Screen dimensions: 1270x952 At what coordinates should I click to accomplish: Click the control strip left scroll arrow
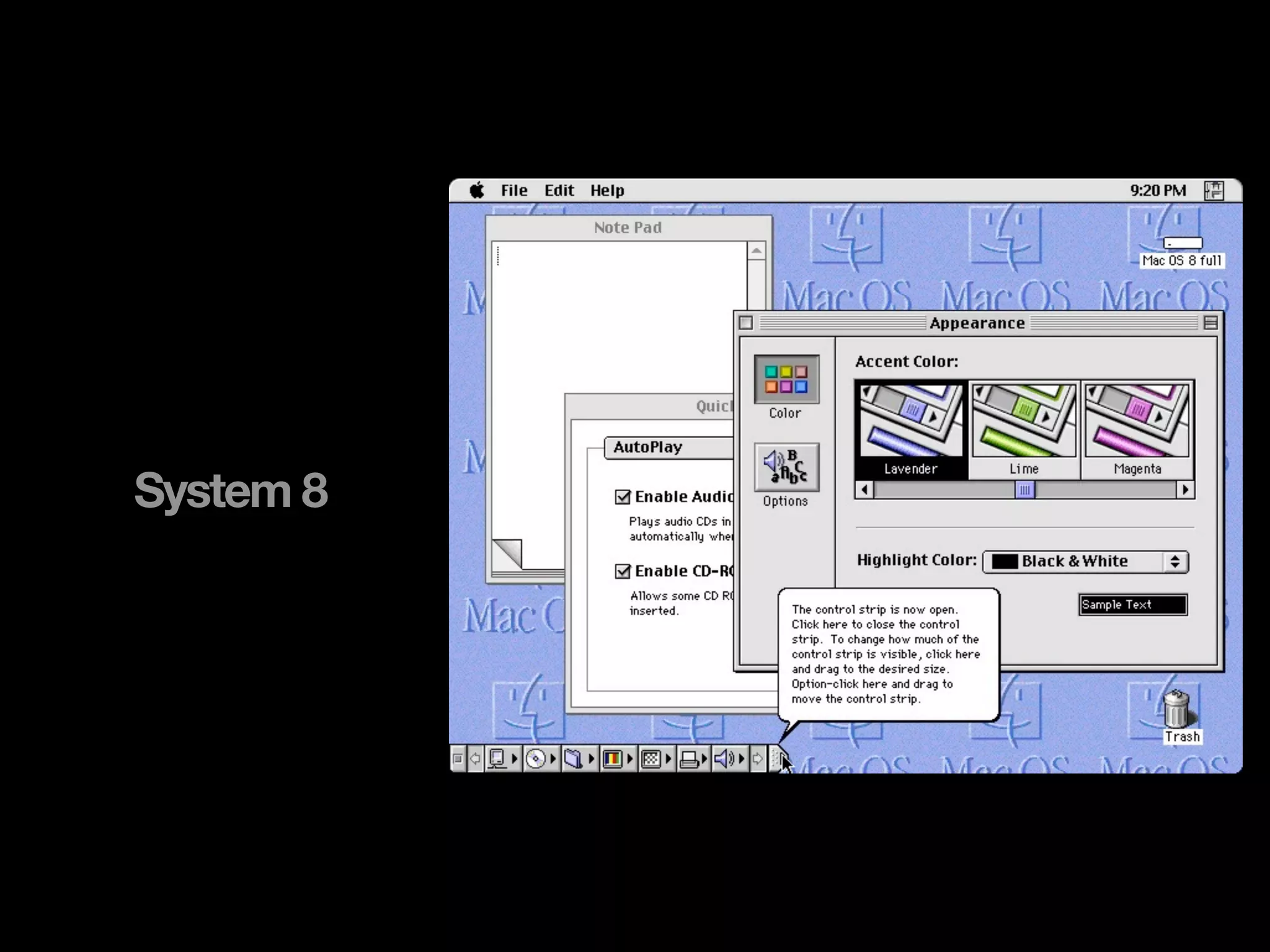pyautogui.click(x=475, y=759)
